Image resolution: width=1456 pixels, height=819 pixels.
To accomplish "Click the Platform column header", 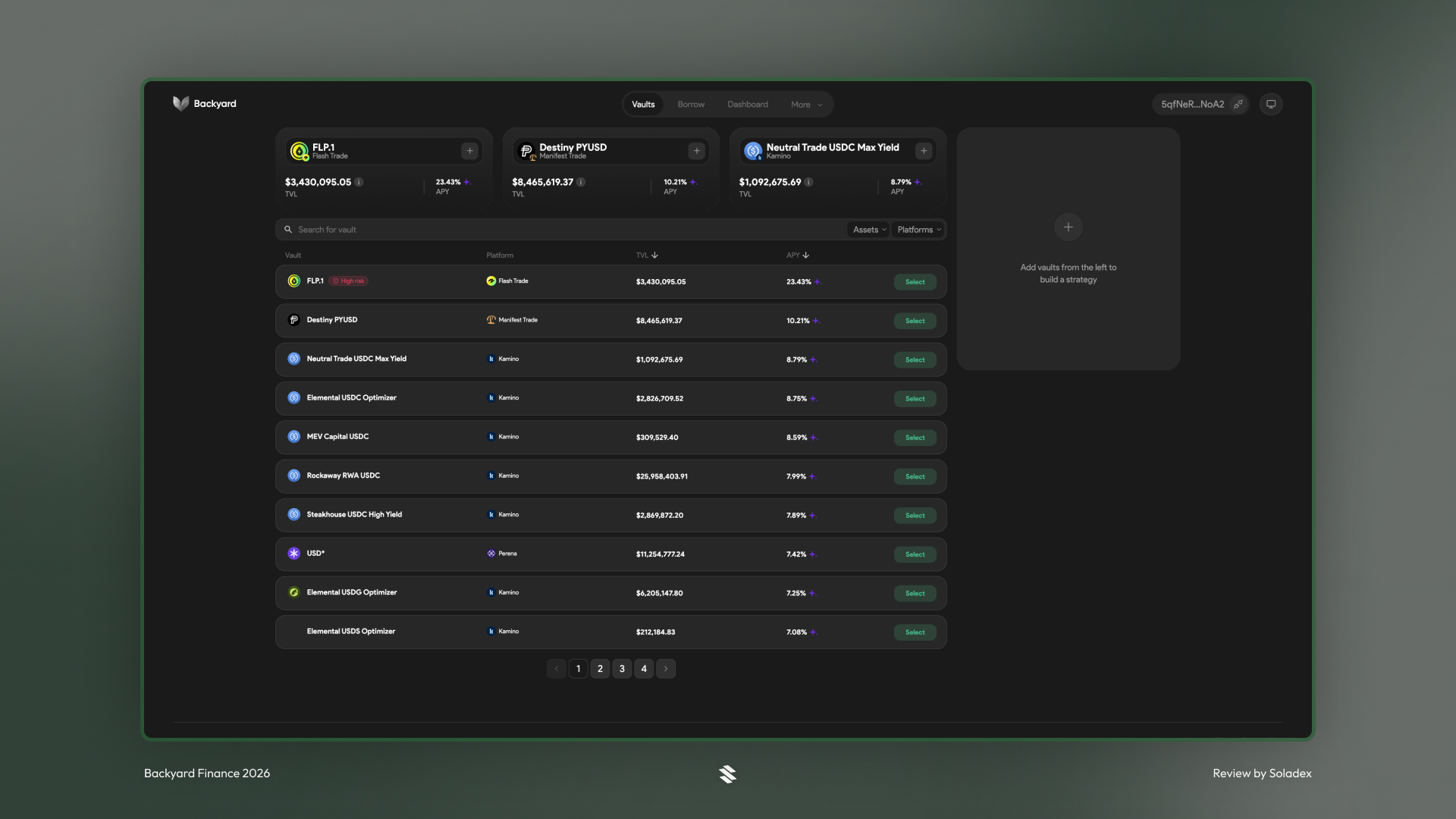I will (x=500, y=256).
